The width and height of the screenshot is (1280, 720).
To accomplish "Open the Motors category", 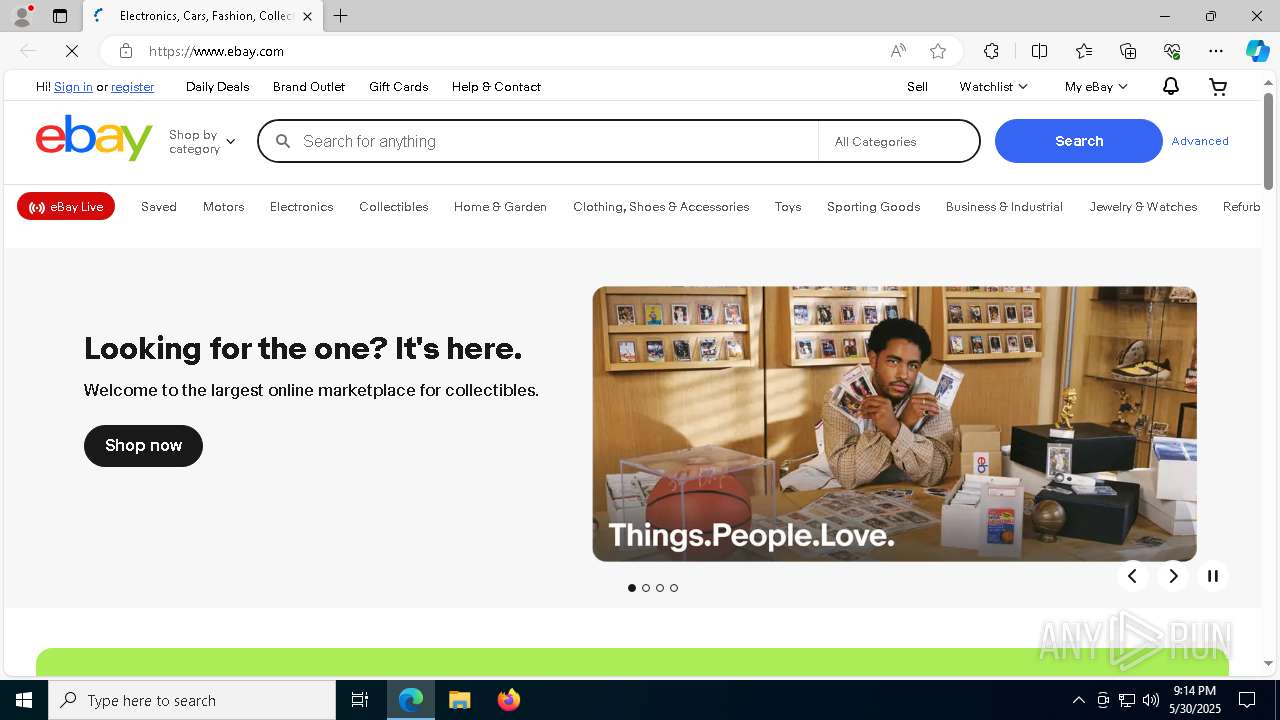I will [x=223, y=207].
